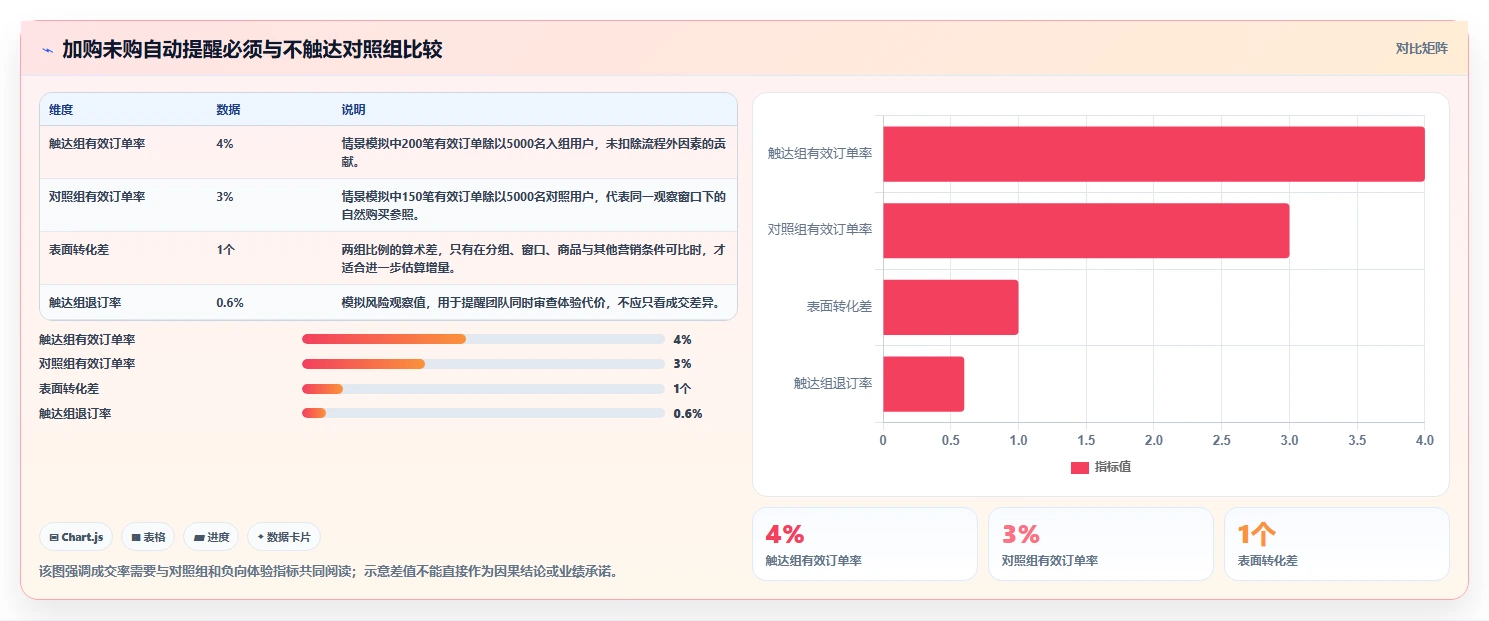Click the 表面转化差 table row label

point(79,250)
